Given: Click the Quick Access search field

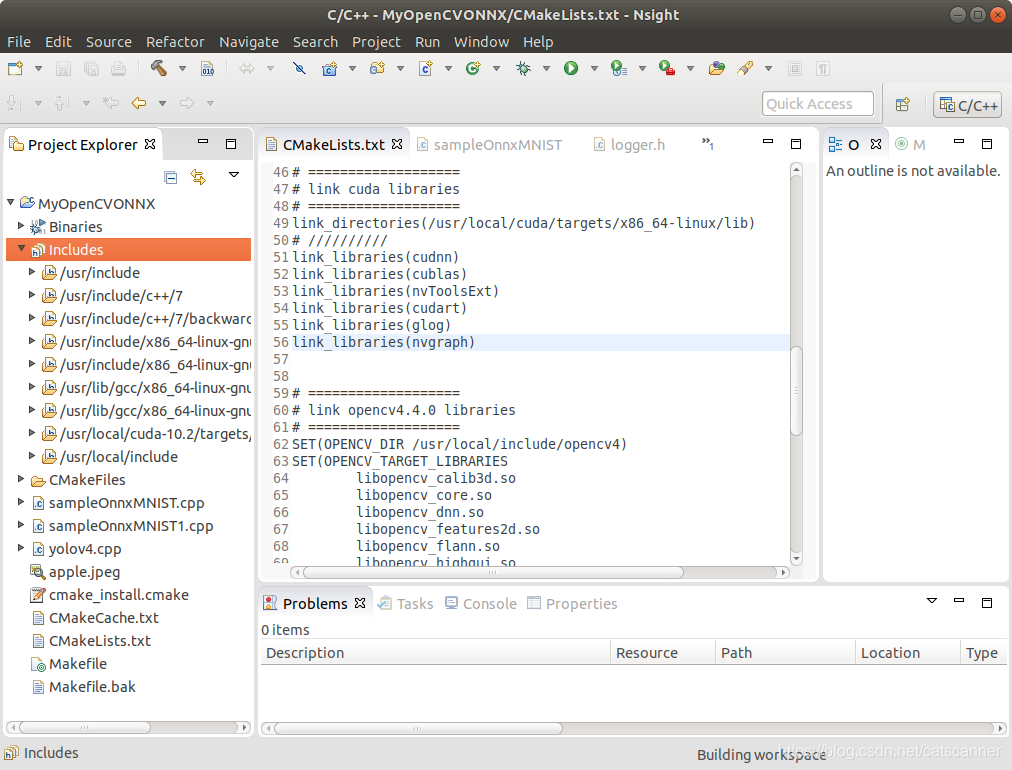Looking at the screenshot, I should tap(818, 104).
